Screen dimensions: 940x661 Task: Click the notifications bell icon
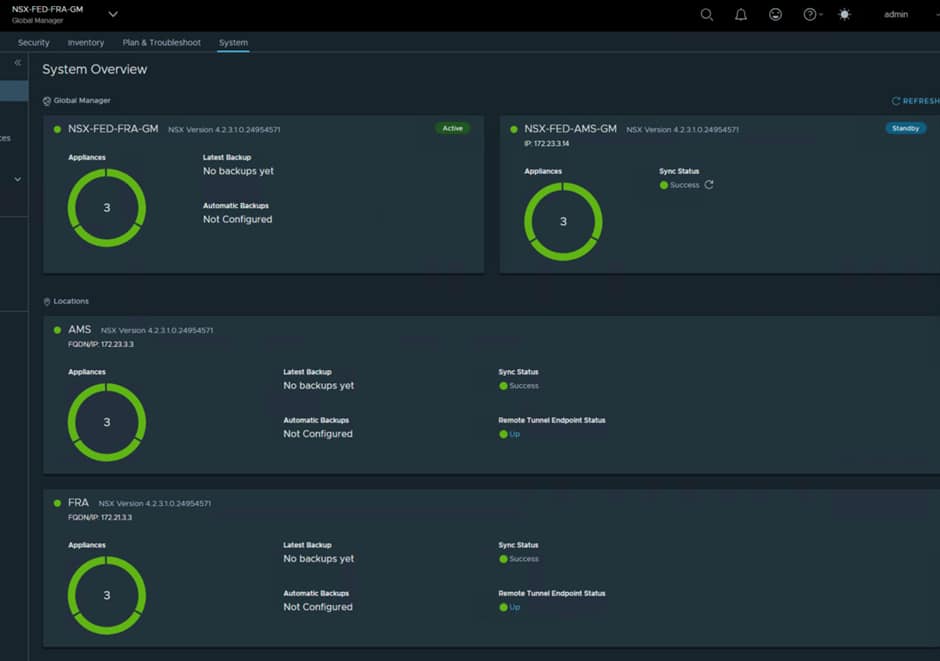(740, 15)
